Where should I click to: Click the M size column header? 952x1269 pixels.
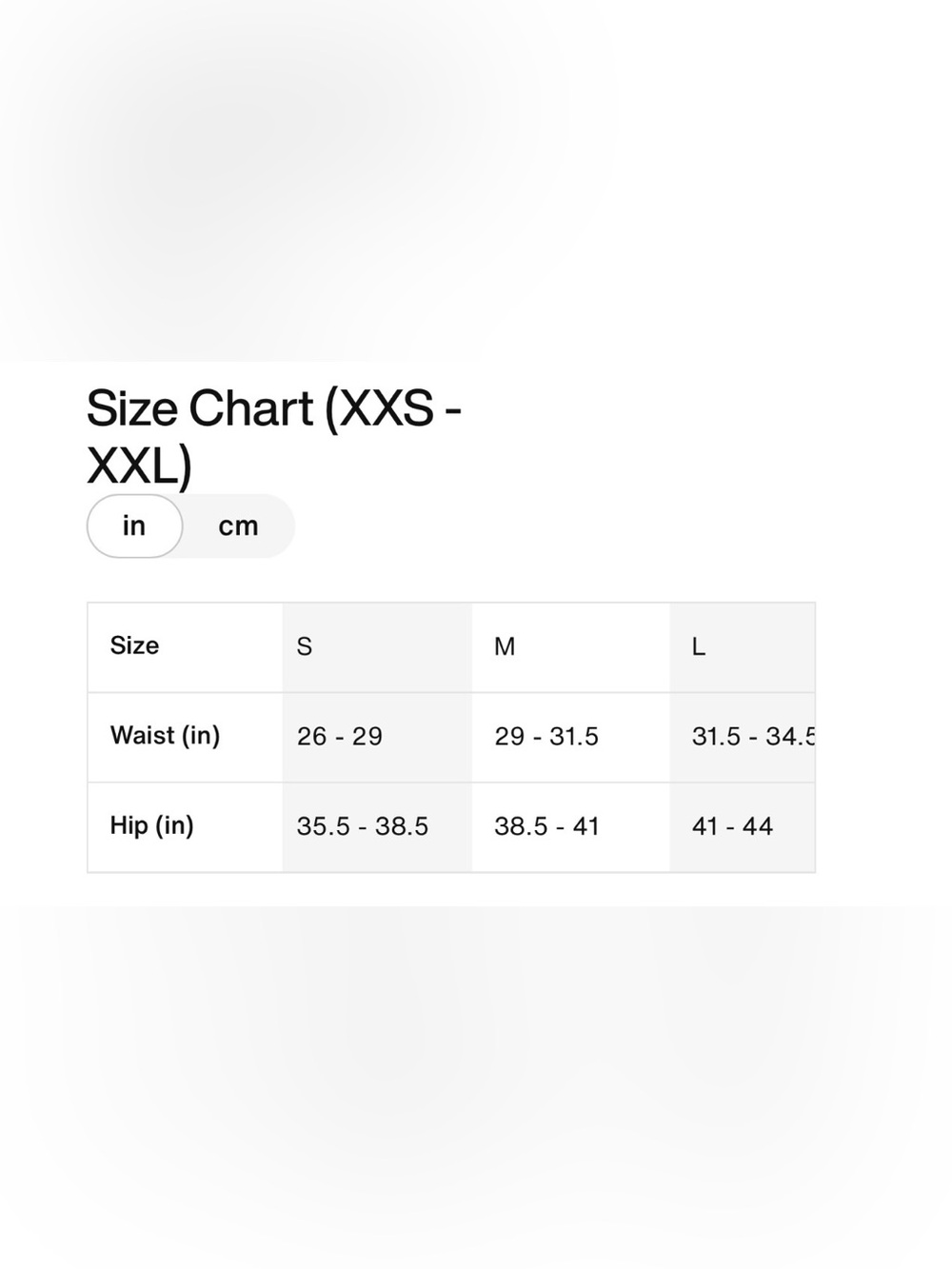tap(571, 646)
